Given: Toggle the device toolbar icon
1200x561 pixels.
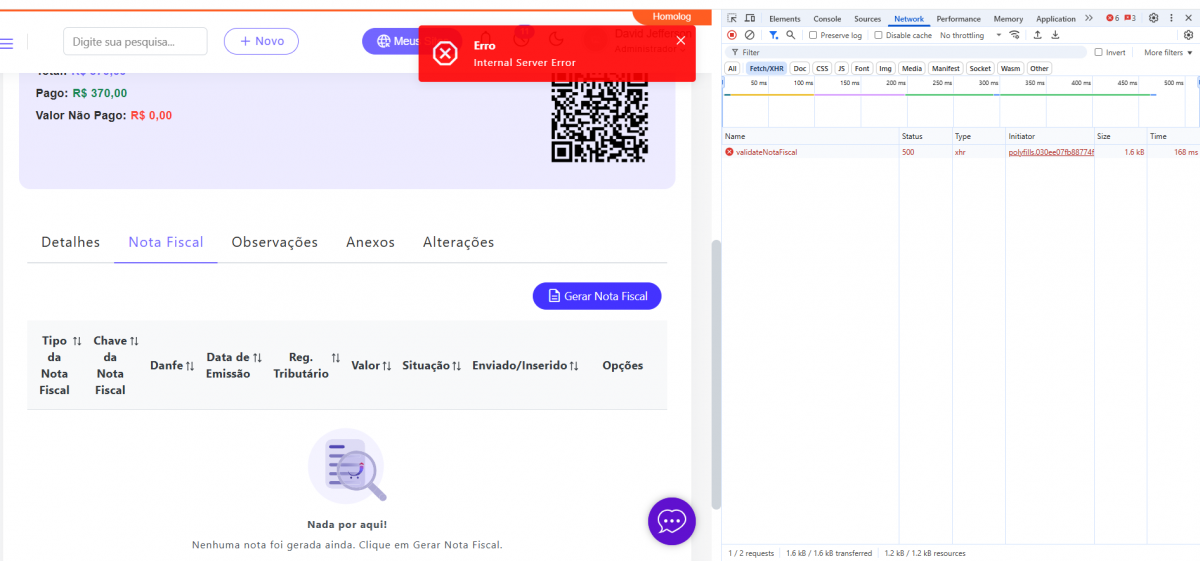Looking at the screenshot, I should tap(749, 19).
